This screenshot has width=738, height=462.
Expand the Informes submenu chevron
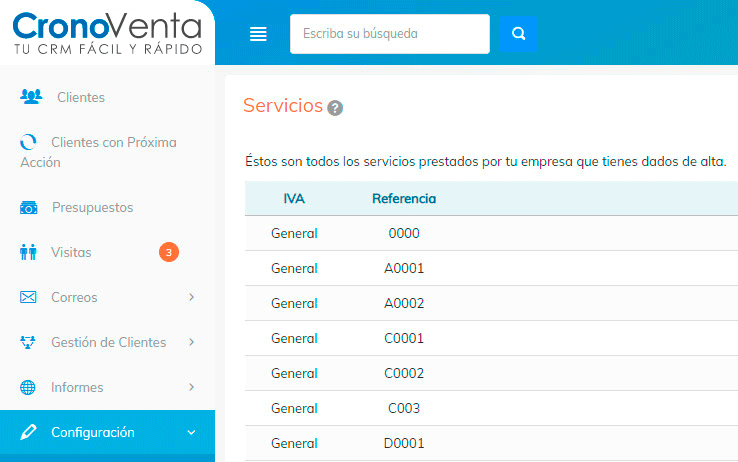tap(191, 387)
